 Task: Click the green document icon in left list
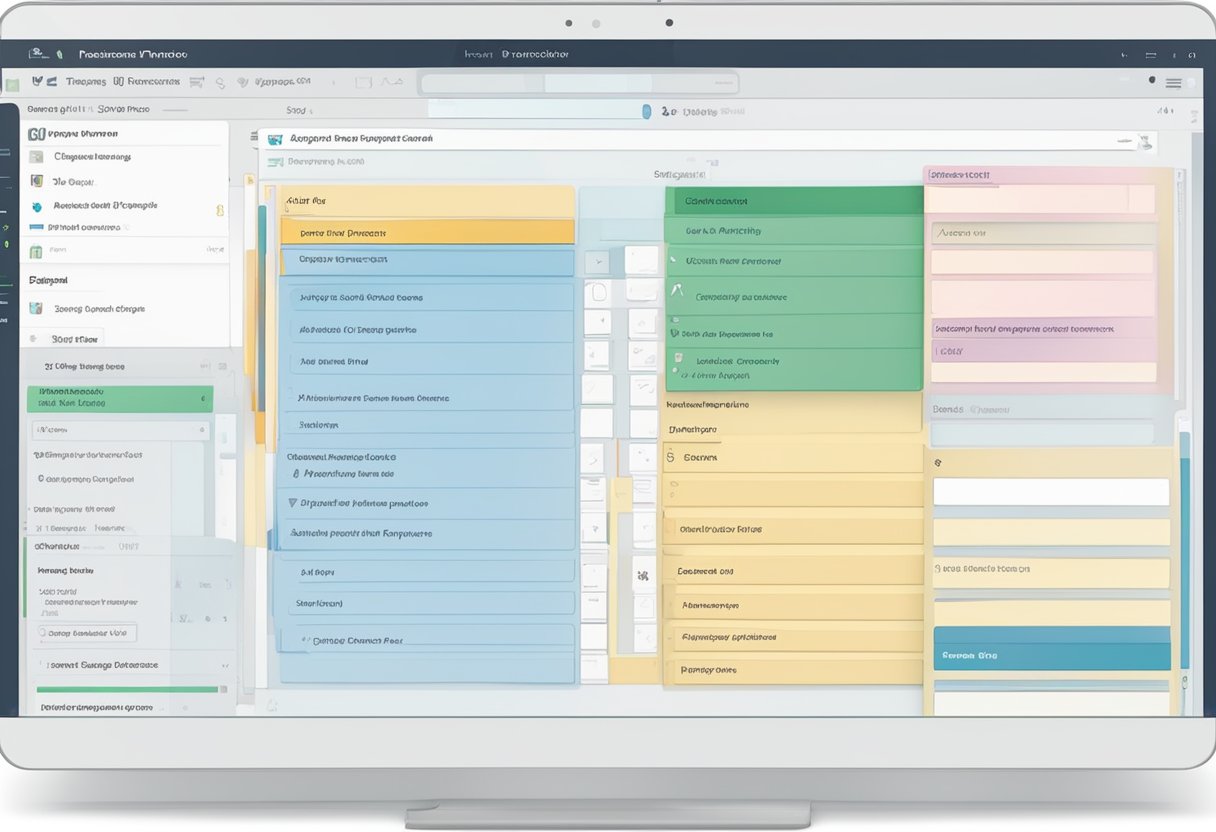click(36, 252)
